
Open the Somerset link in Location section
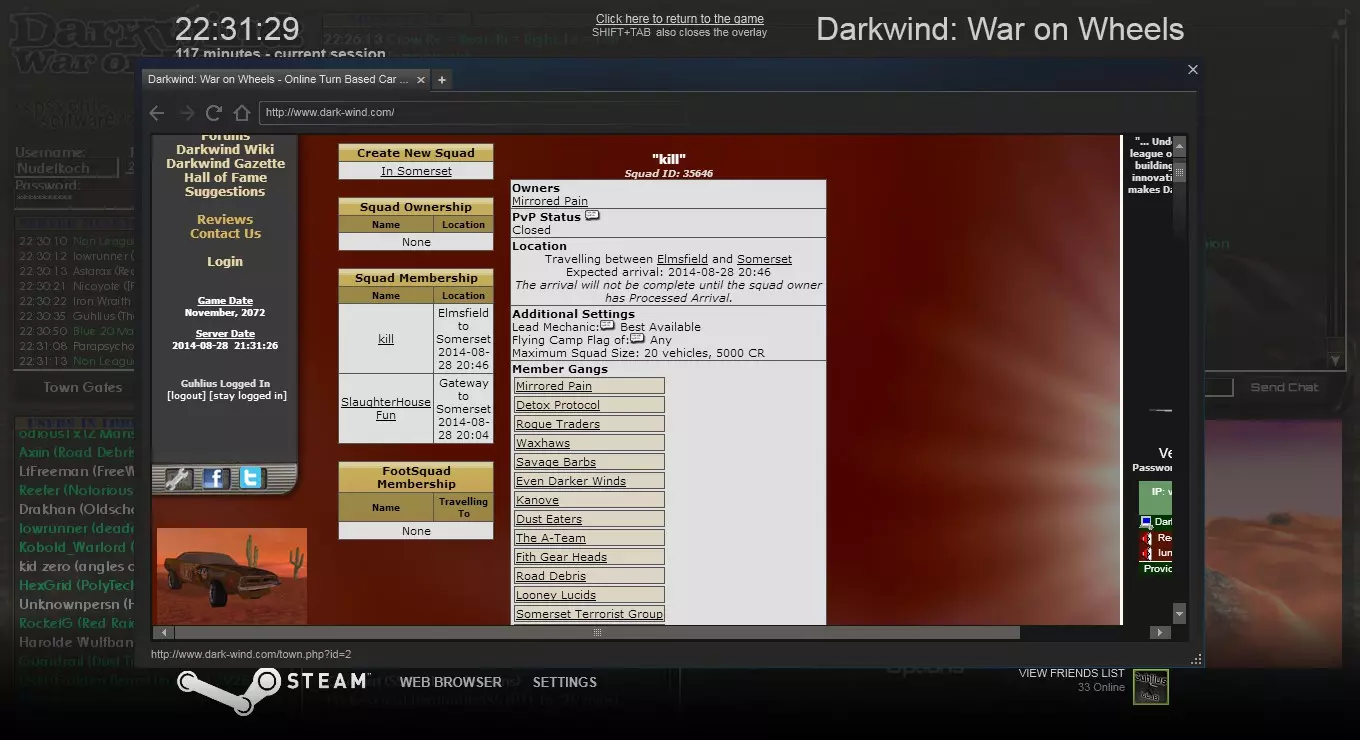[764, 259]
